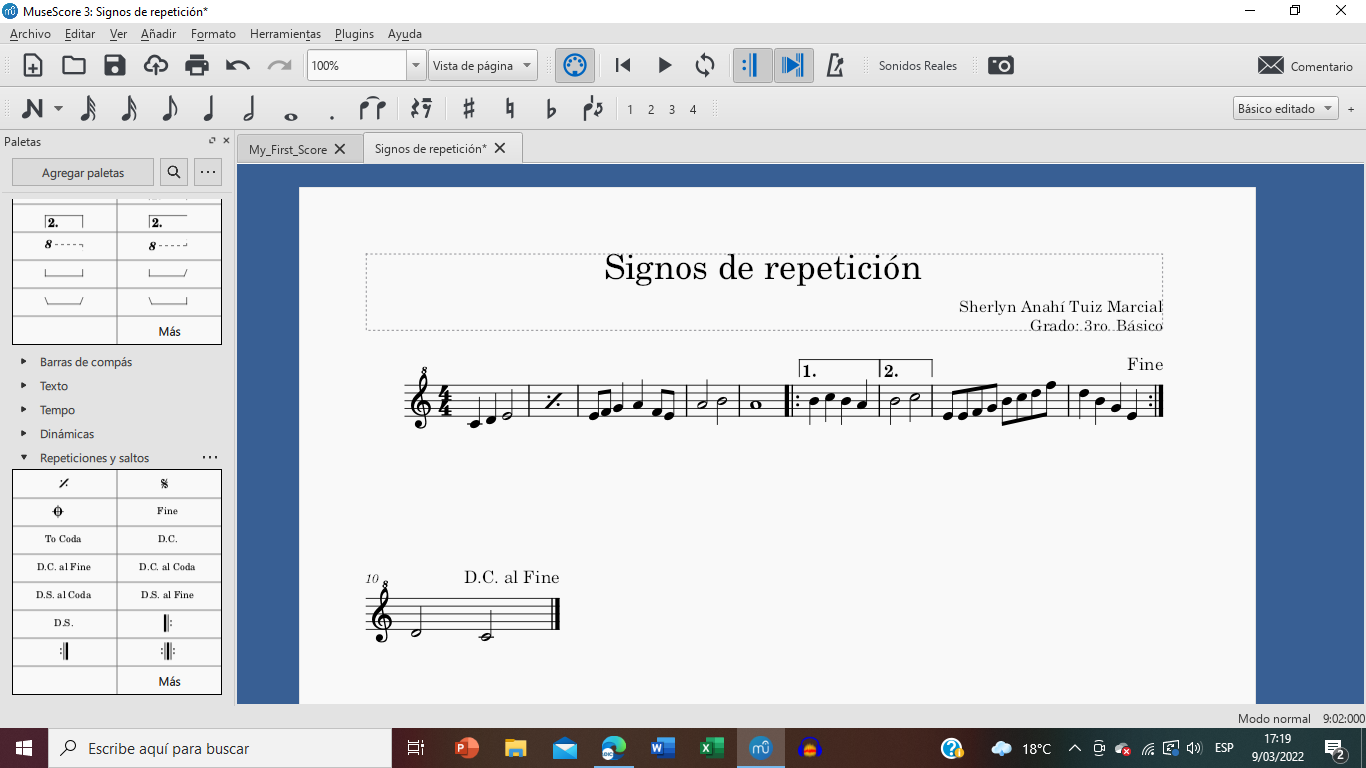Create a new score with the toolbar icon
Image resolution: width=1366 pixels, height=768 pixels.
pos(33,66)
